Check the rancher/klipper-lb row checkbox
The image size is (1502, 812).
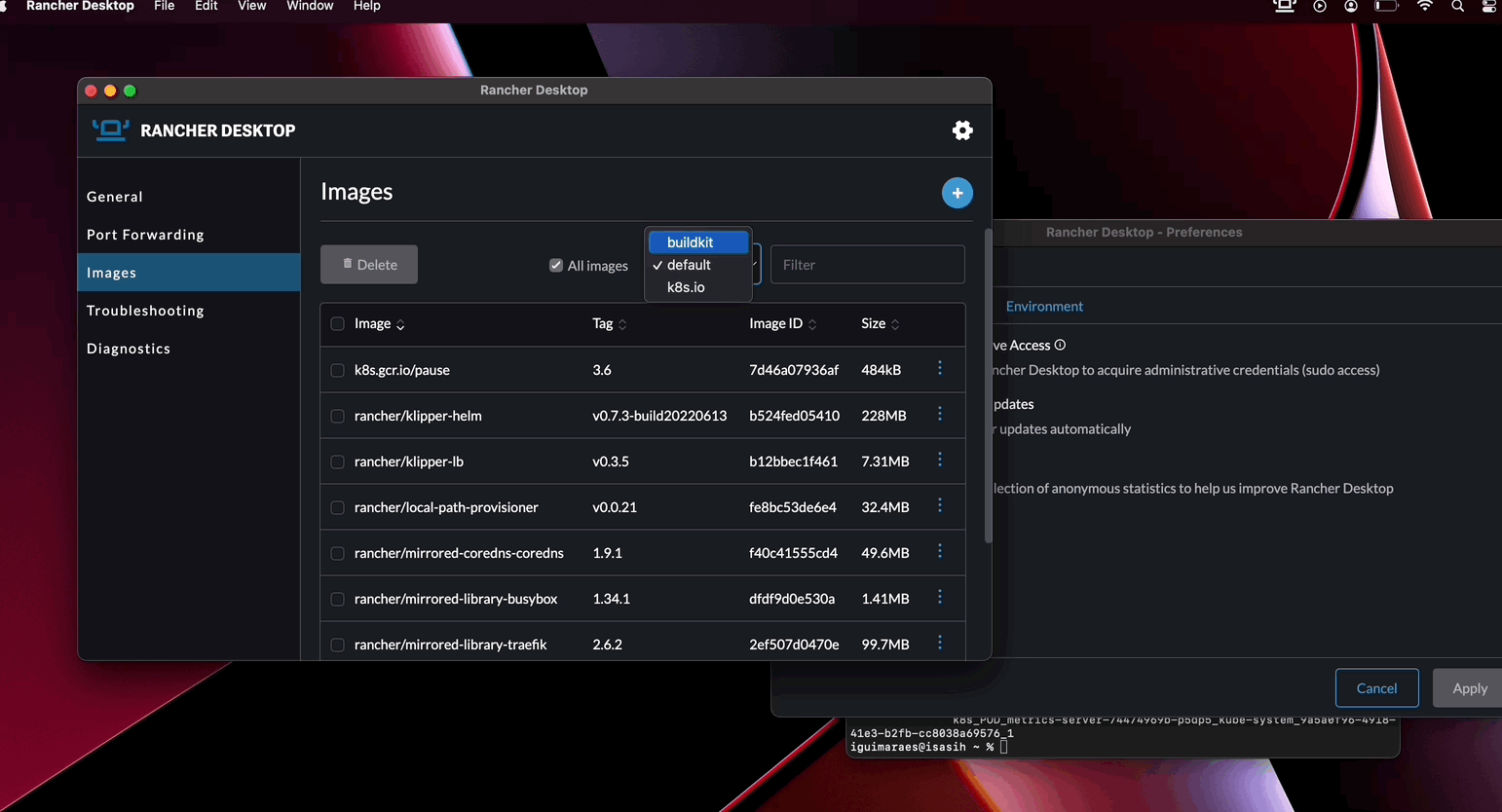coord(337,461)
